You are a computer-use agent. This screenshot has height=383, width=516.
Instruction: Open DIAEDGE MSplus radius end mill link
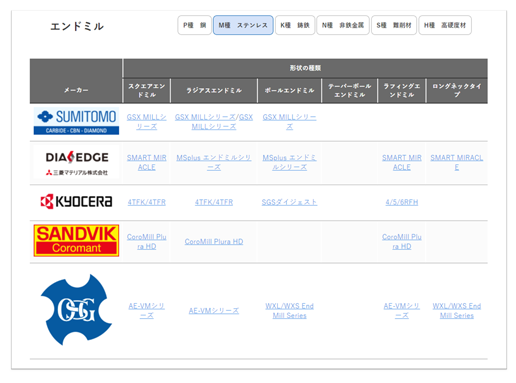pyautogui.click(x=214, y=162)
